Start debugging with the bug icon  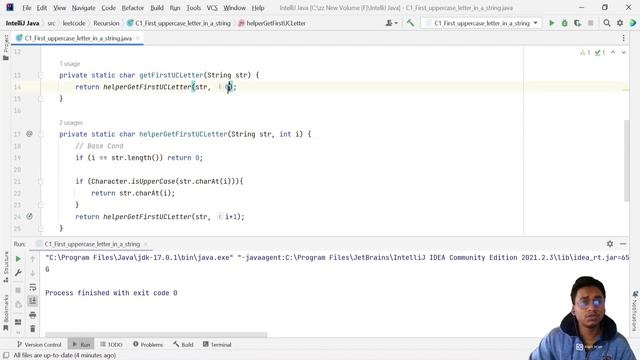(x=564, y=23)
